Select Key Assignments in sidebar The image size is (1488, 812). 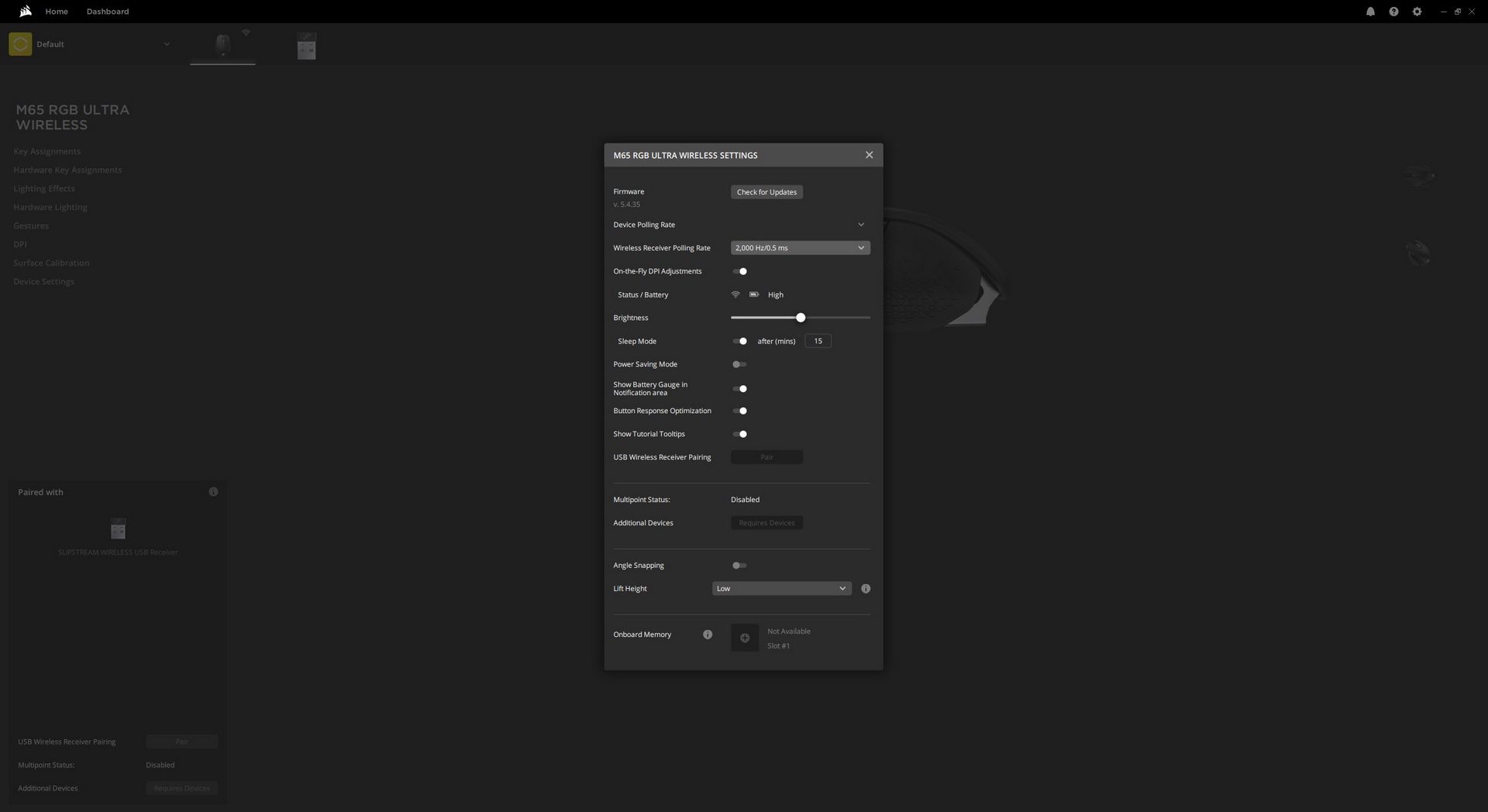tap(47, 151)
